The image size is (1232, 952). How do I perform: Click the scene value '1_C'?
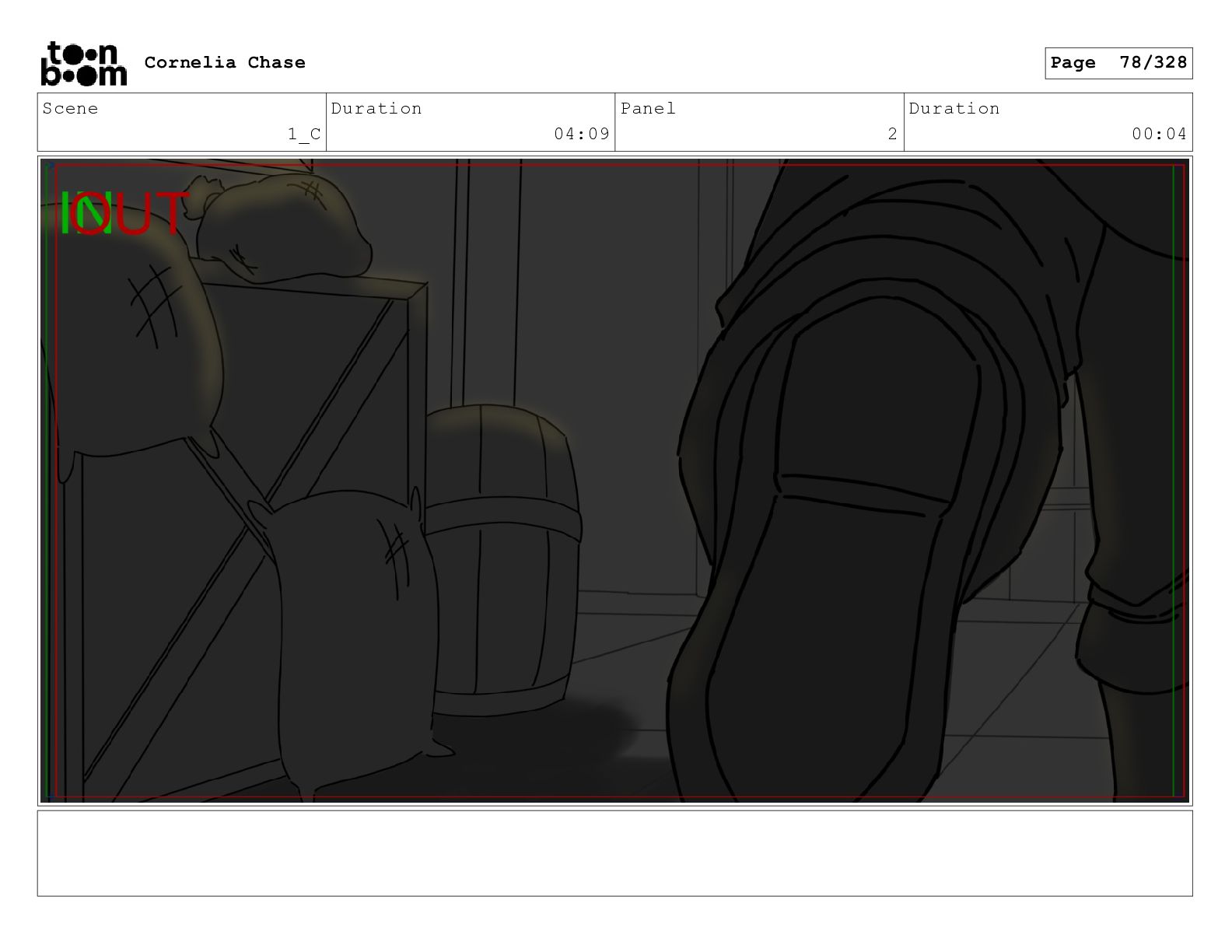[304, 134]
